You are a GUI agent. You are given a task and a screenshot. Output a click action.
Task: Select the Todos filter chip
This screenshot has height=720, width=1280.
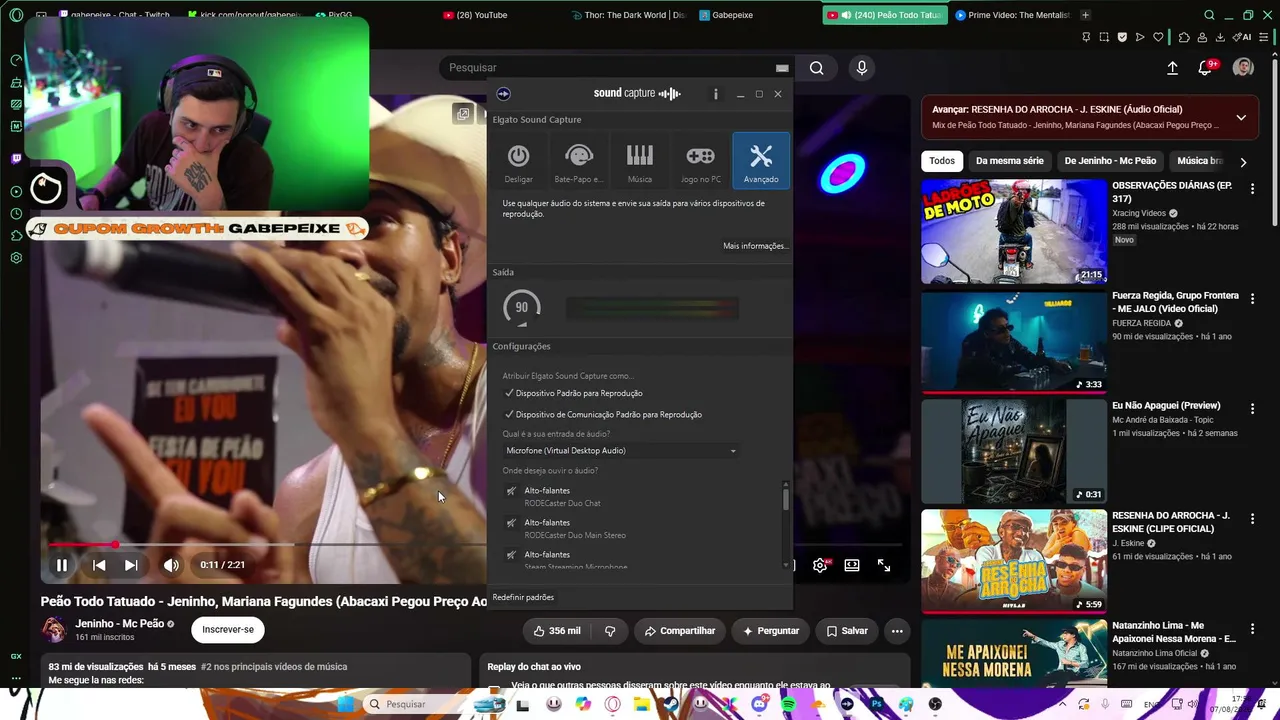click(x=942, y=161)
